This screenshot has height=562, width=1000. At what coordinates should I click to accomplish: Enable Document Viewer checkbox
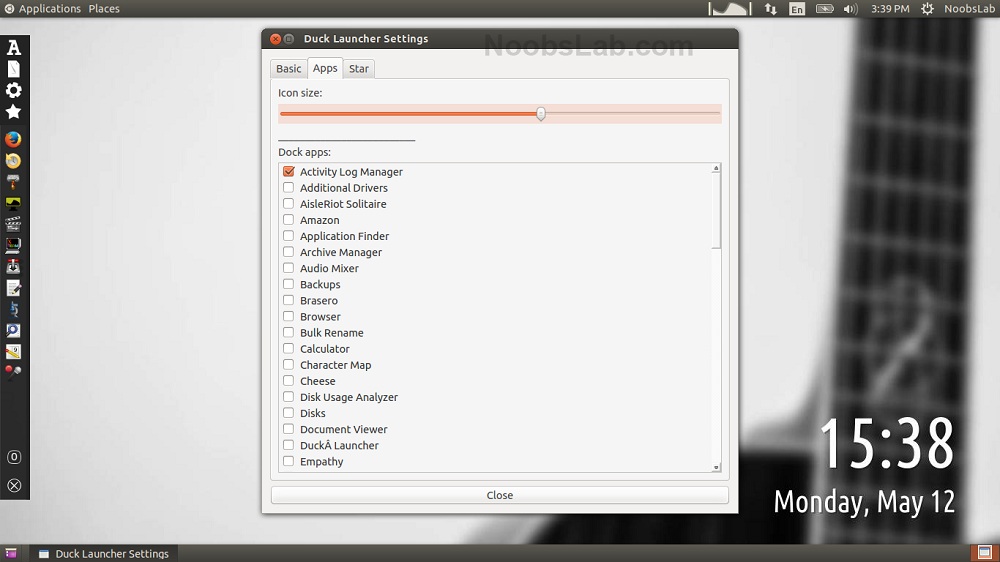pos(289,429)
